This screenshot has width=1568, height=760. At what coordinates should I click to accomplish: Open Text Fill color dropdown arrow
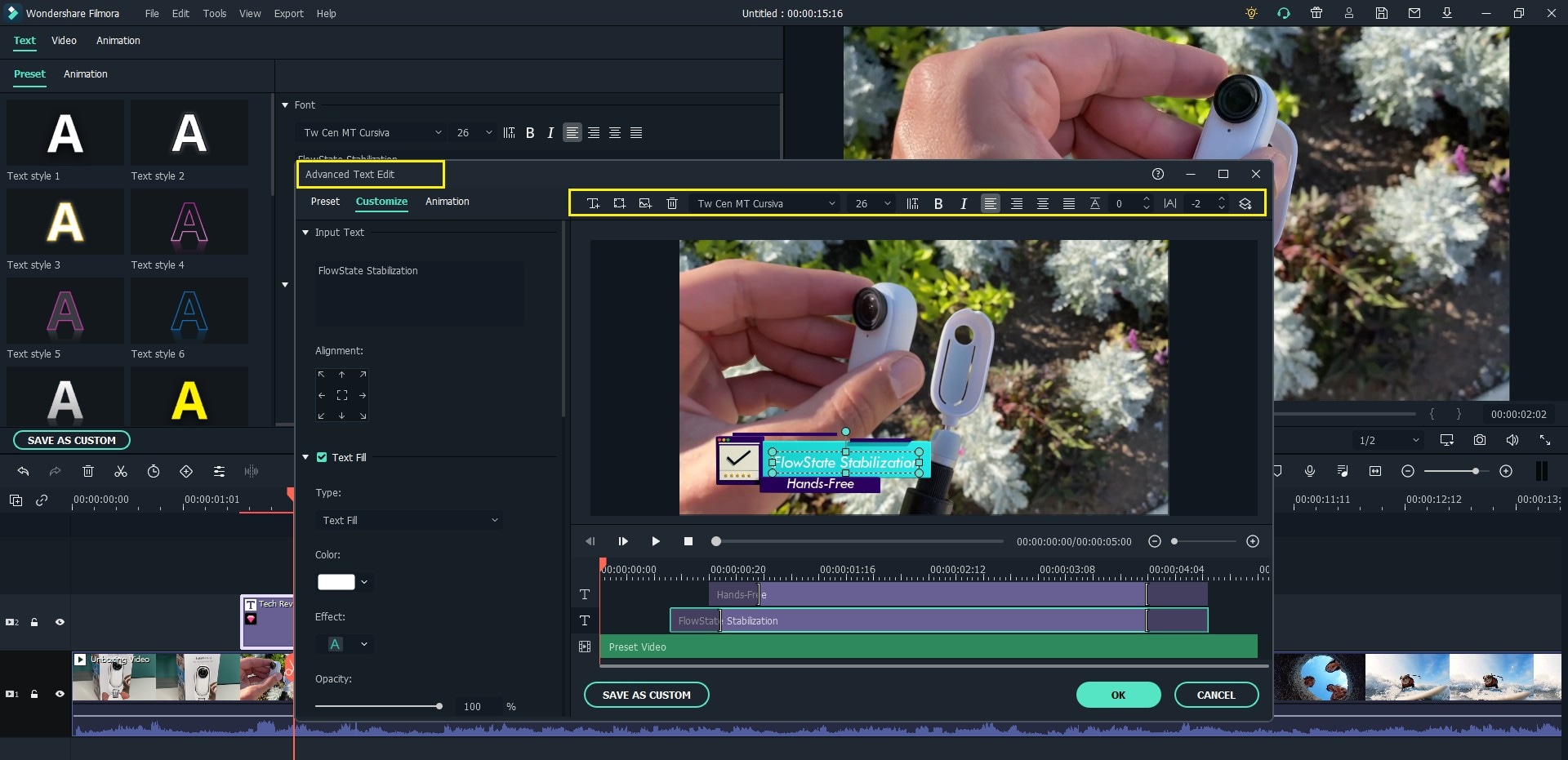click(364, 582)
